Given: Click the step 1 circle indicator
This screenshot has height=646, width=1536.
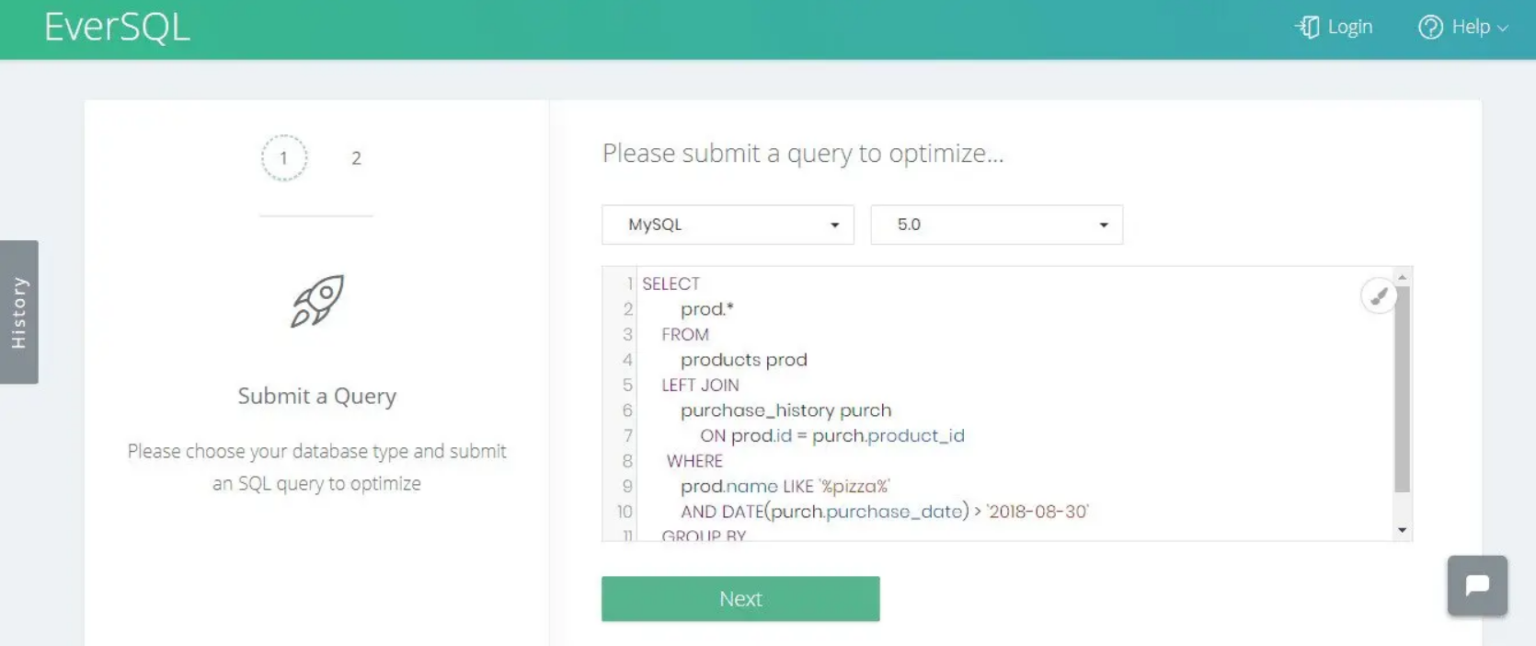Looking at the screenshot, I should 284,157.
